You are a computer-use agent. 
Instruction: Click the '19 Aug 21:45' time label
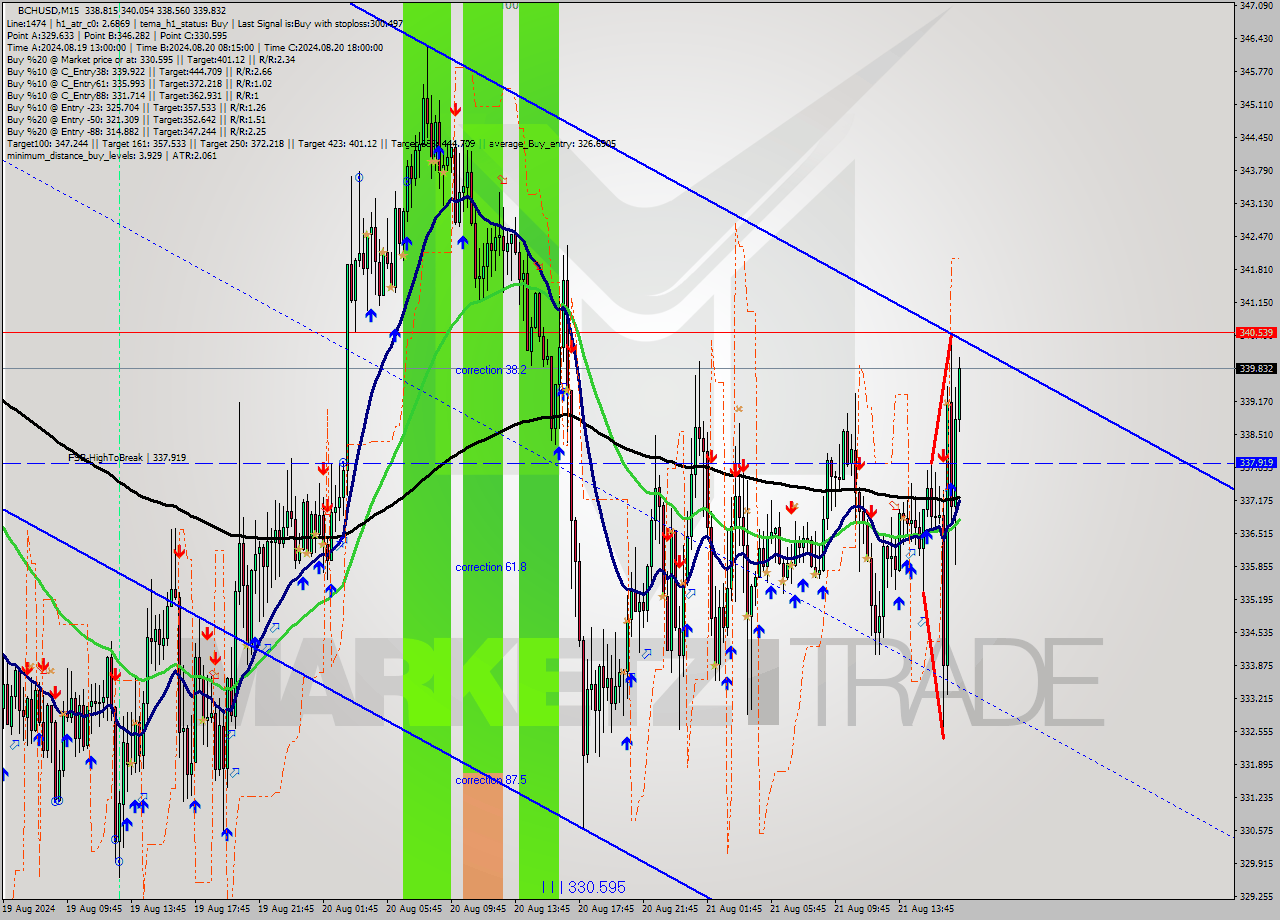[286, 909]
